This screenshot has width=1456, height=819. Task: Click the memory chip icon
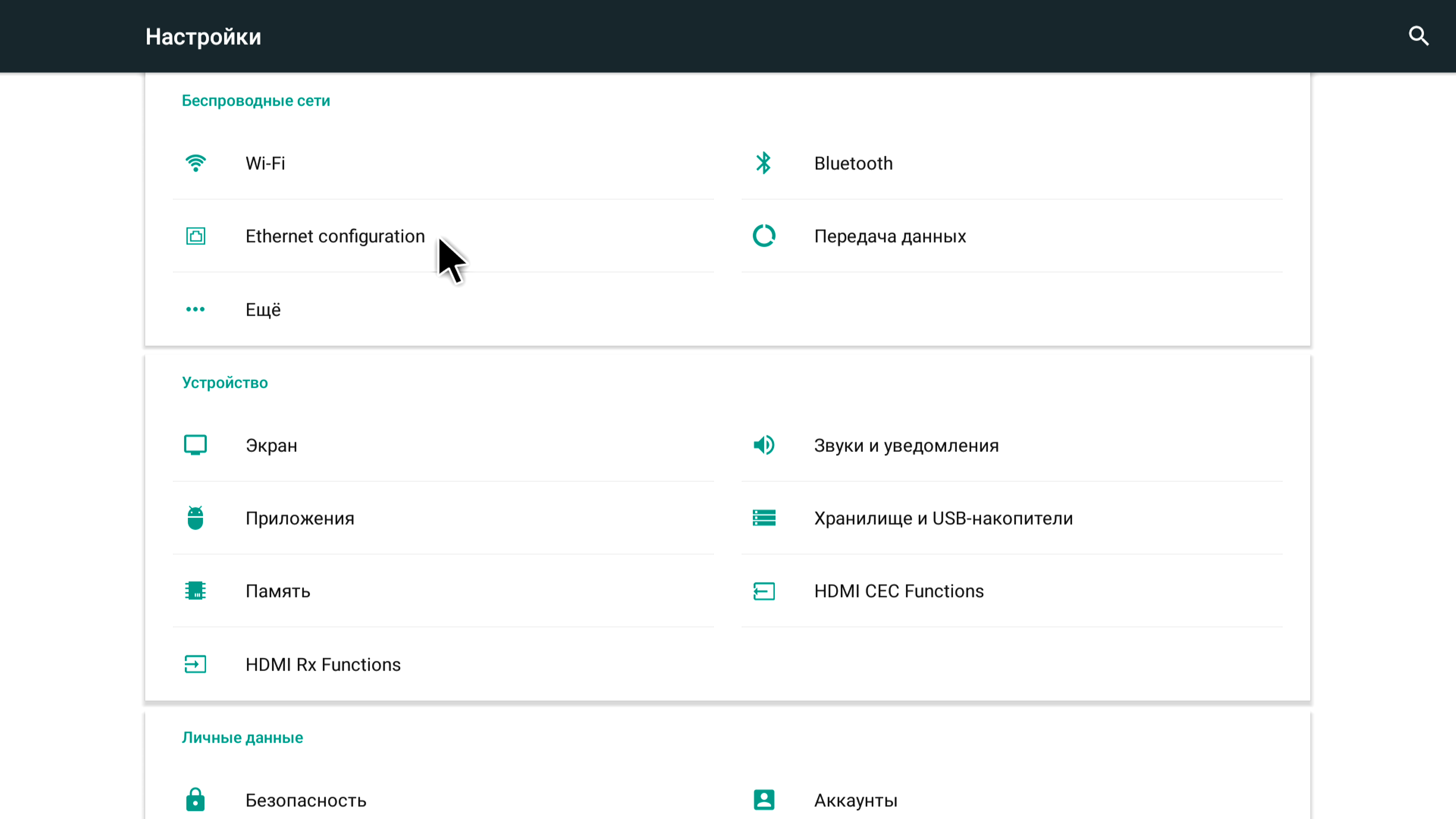click(196, 591)
